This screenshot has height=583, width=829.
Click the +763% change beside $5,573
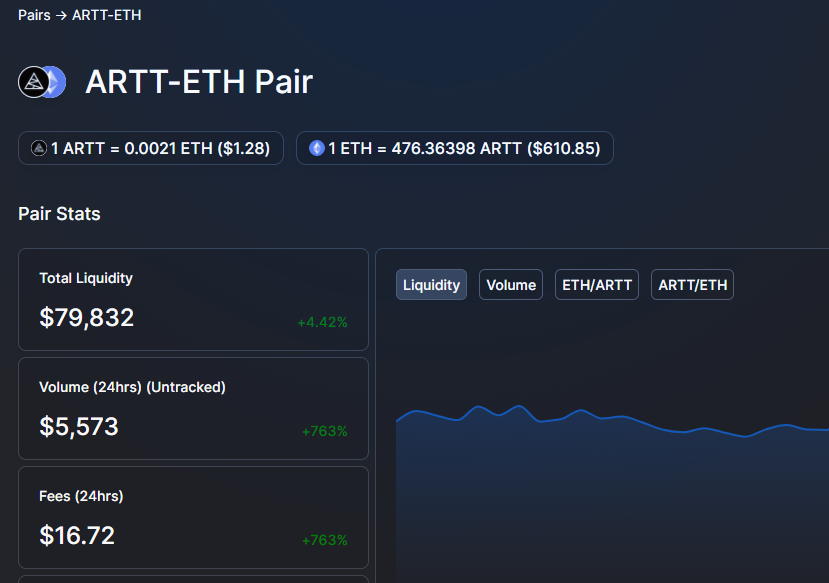(325, 431)
